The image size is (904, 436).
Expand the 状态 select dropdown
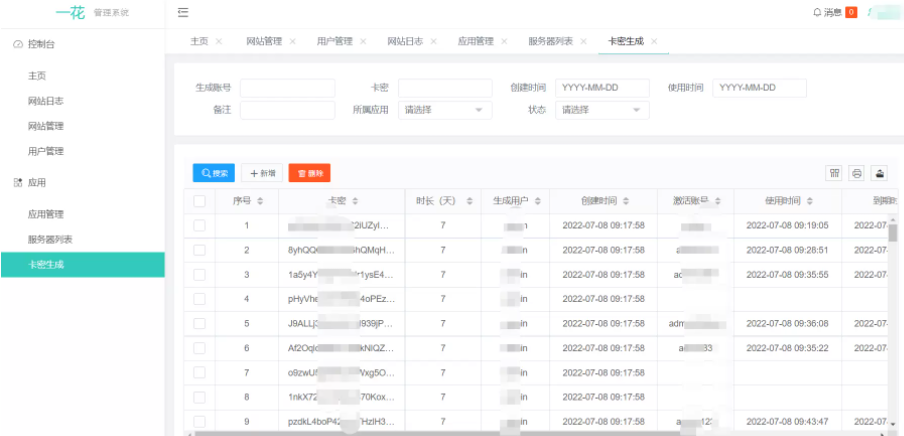coord(602,110)
